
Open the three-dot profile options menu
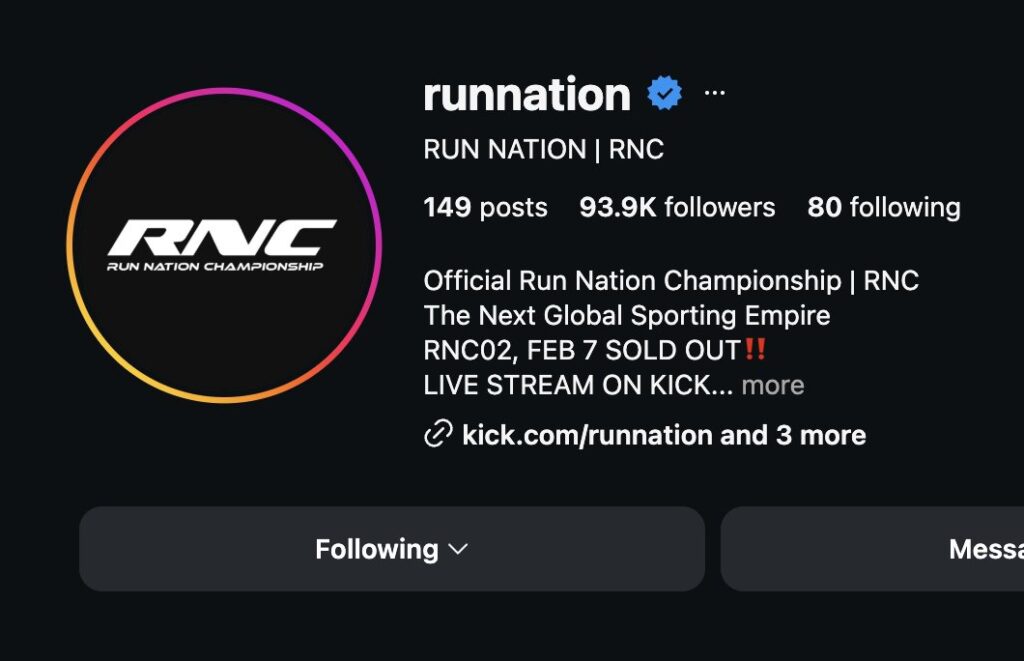714,94
